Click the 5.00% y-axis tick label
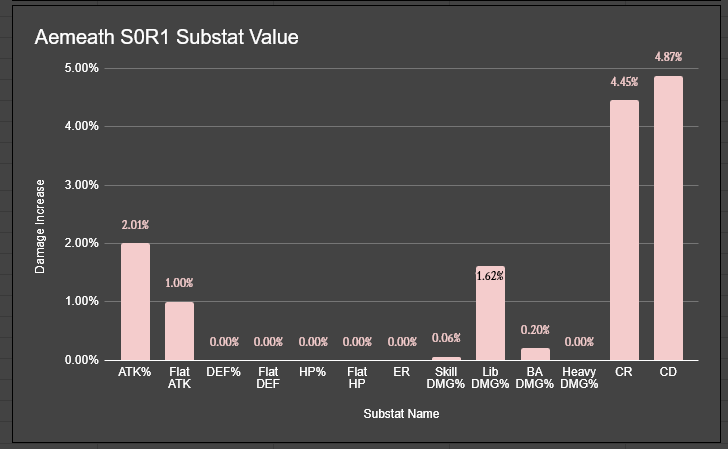The image size is (728, 449). (x=82, y=68)
